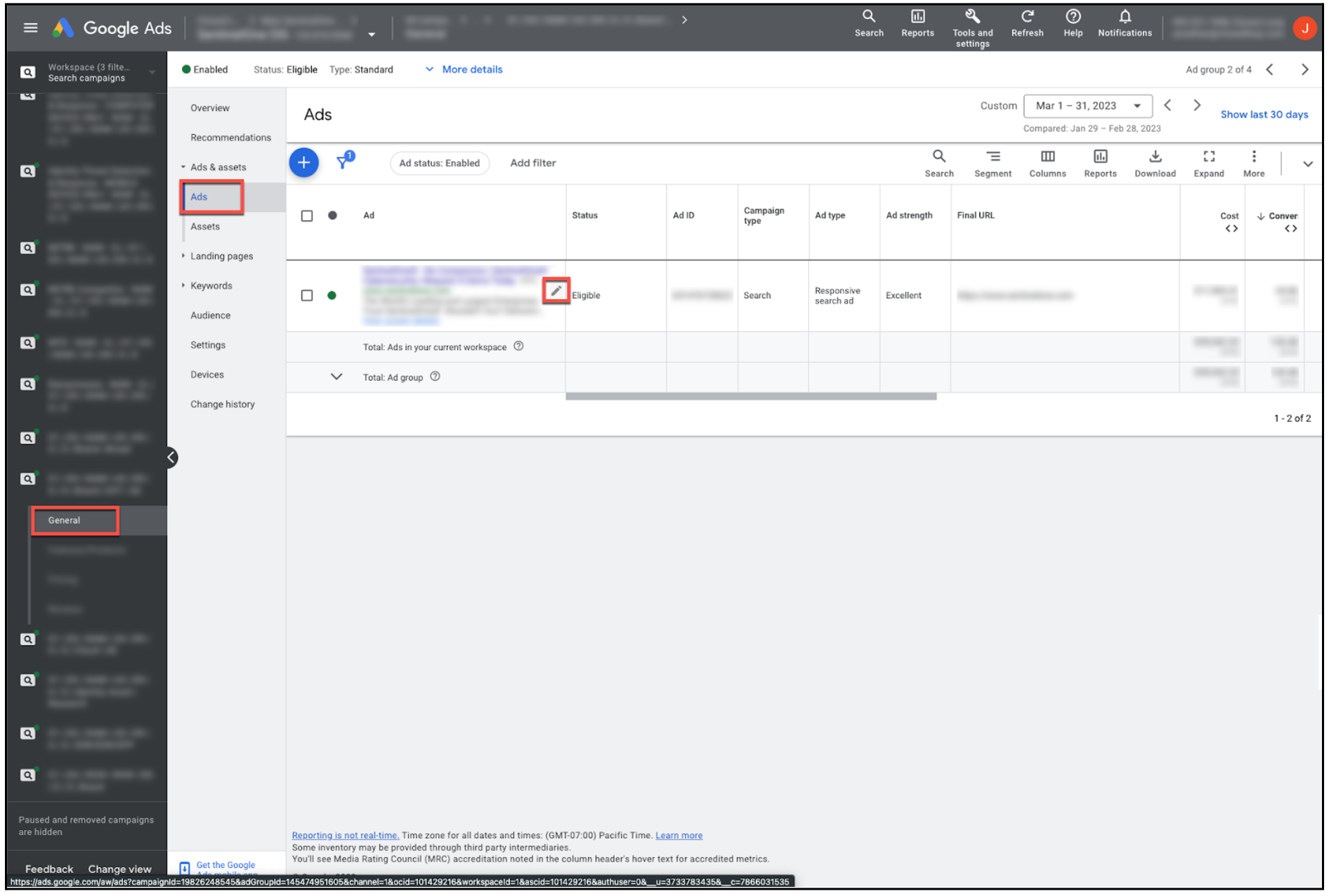Check the select-all checkbox in table header
Screen dimensions: 1329x896
(x=307, y=216)
